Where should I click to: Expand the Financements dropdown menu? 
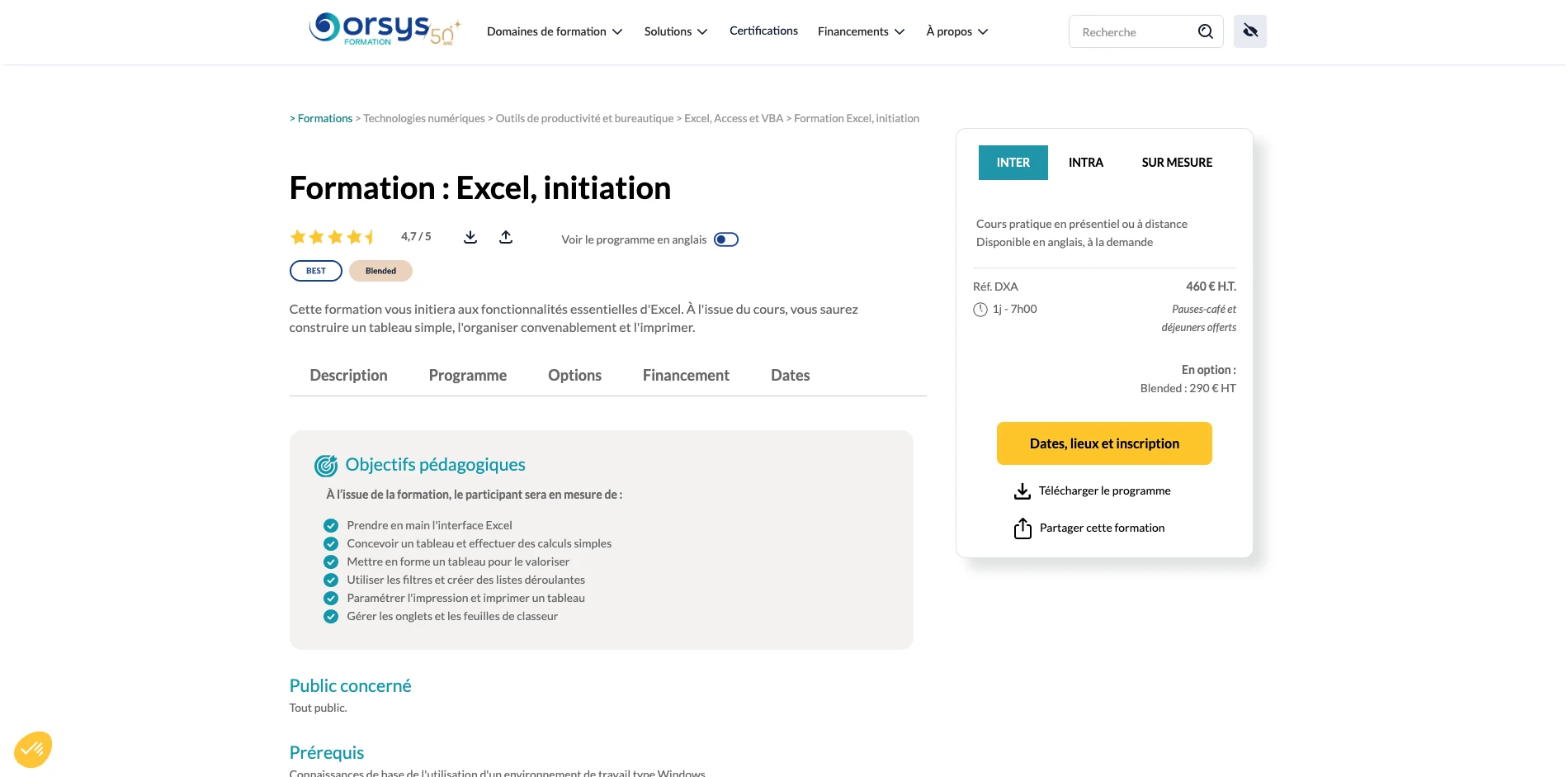coord(861,31)
